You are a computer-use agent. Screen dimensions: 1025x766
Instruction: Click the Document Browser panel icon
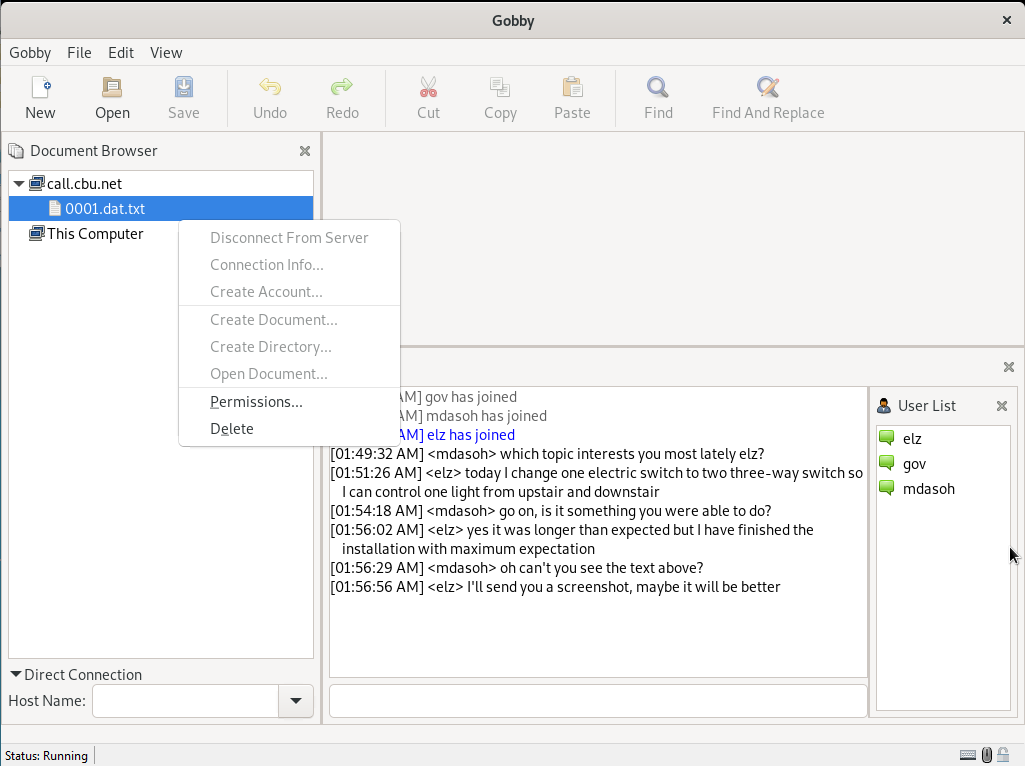coord(16,151)
